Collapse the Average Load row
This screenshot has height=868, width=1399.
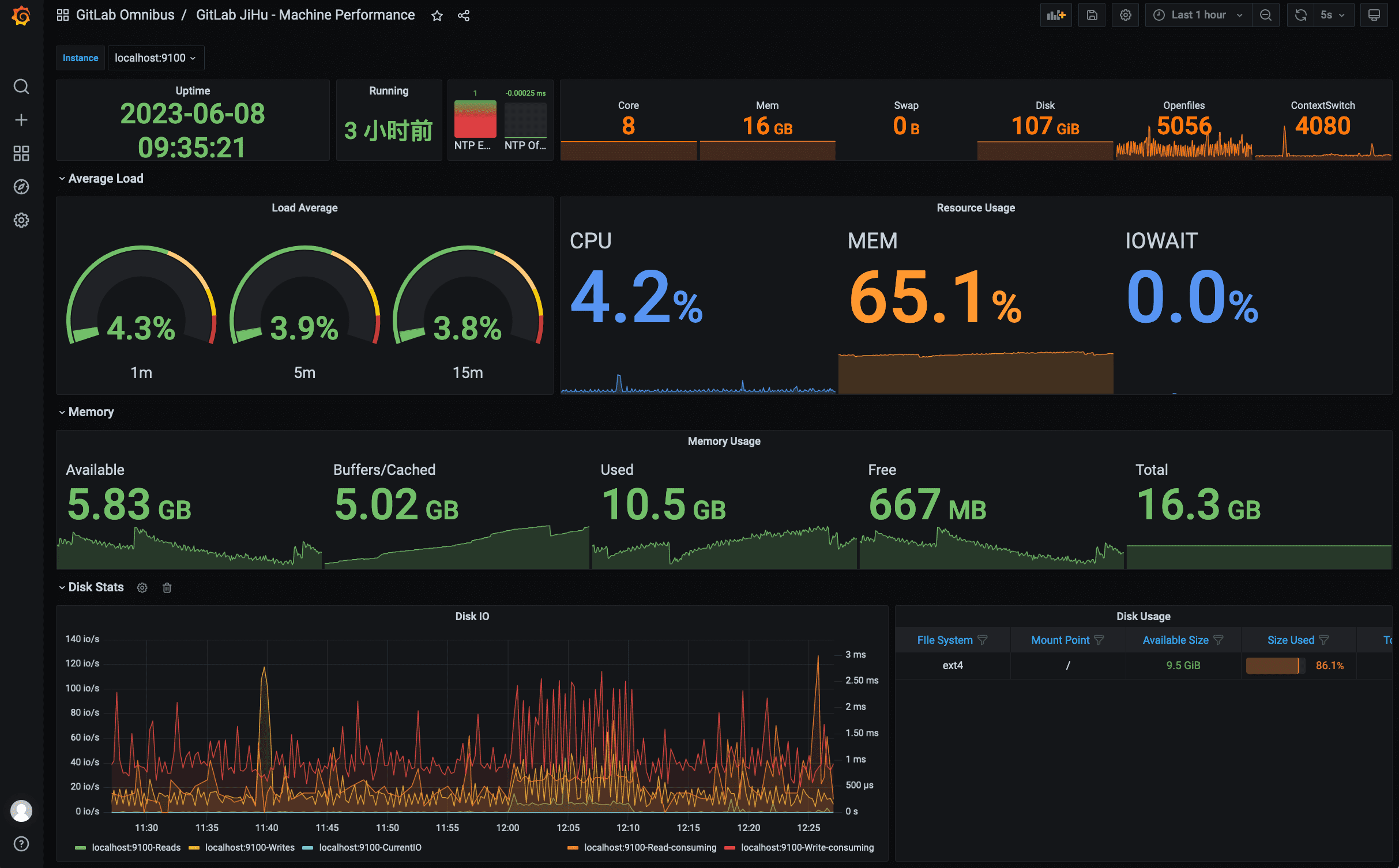click(106, 179)
